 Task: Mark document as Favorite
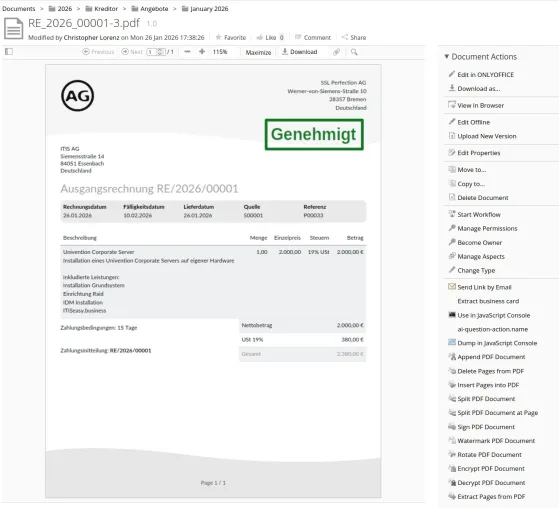point(231,37)
